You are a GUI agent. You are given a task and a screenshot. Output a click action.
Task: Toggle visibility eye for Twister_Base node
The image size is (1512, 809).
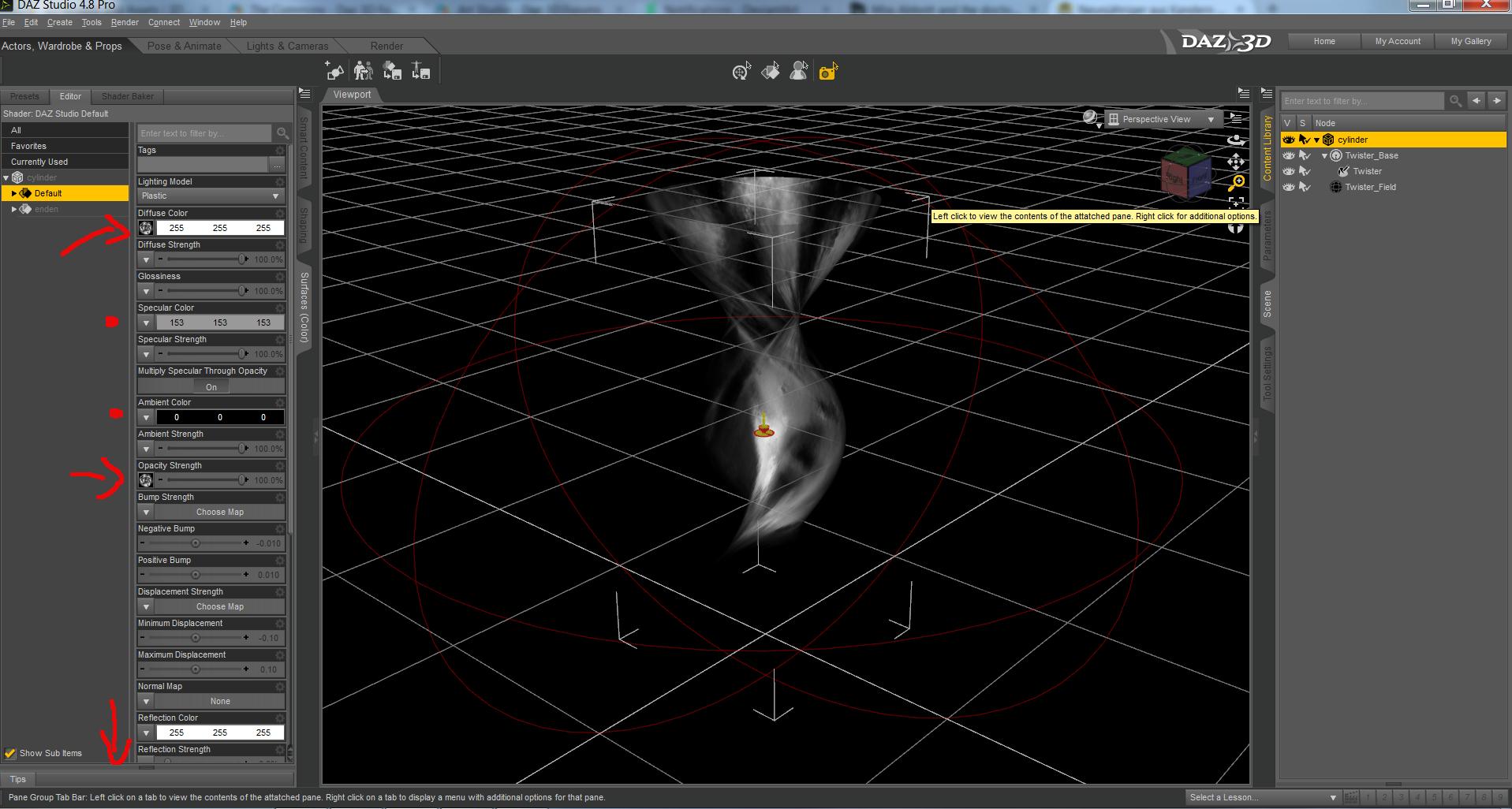1289,155
